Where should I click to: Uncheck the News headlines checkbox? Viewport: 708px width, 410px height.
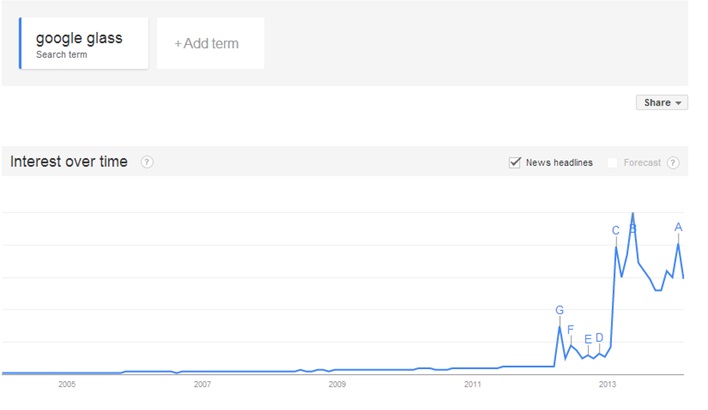click(x=515, y=163)
